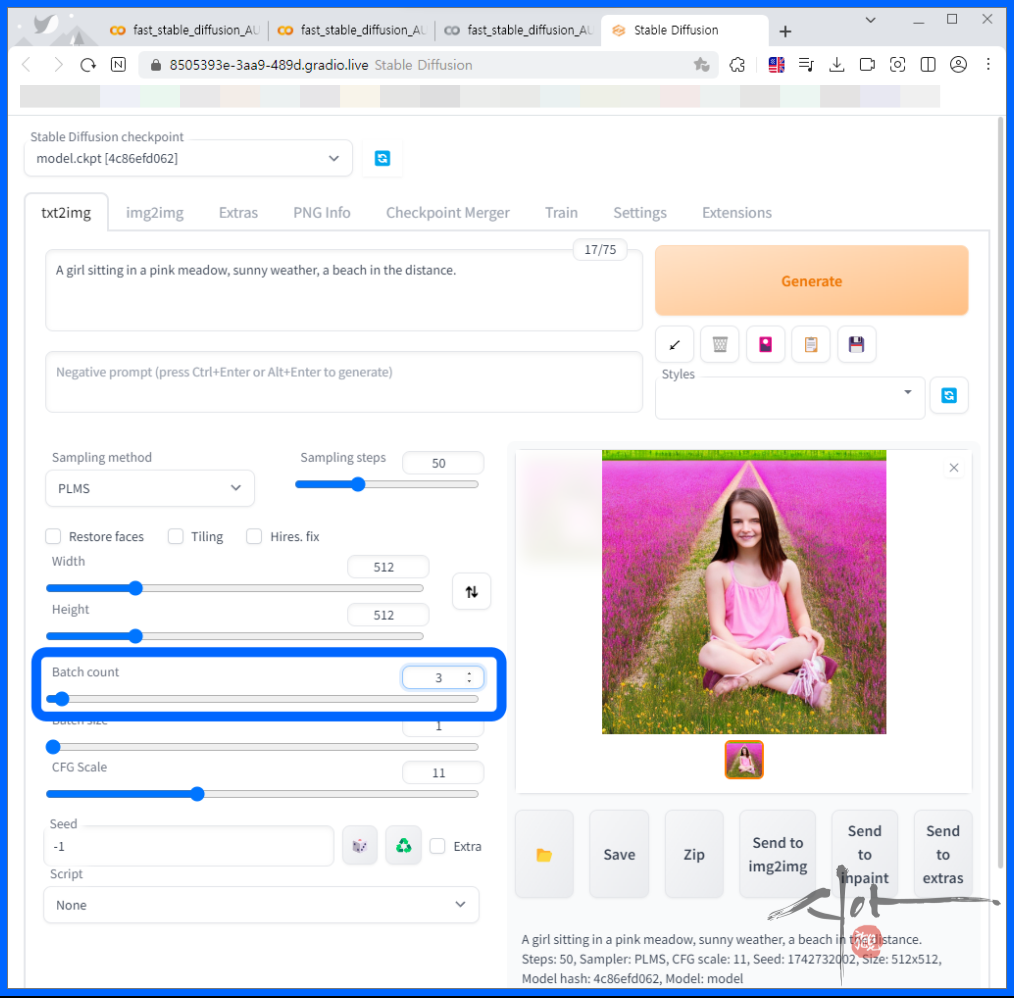
Task: Click the Sampling steps slider handle
Action: tap(358, 484)
